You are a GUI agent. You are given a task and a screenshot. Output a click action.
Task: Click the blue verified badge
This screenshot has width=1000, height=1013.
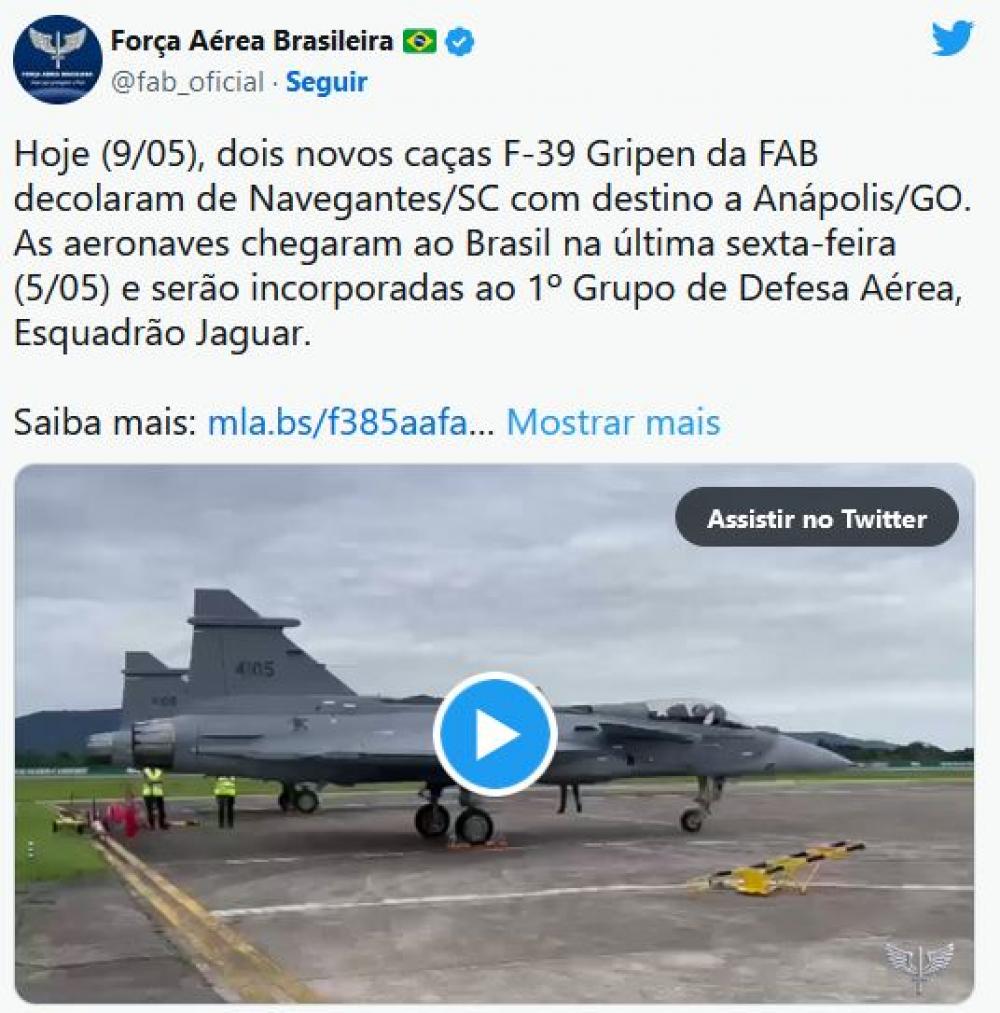(x=460, y=41)
